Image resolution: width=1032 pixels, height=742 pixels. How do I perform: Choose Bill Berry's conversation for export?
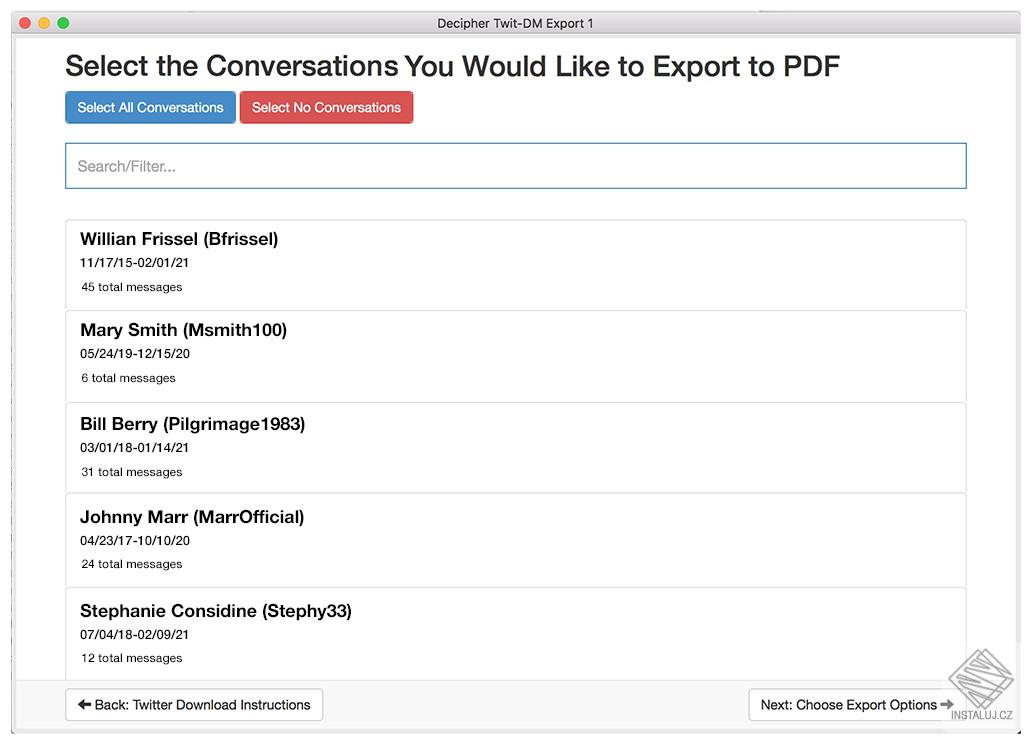tap(515, 447)
